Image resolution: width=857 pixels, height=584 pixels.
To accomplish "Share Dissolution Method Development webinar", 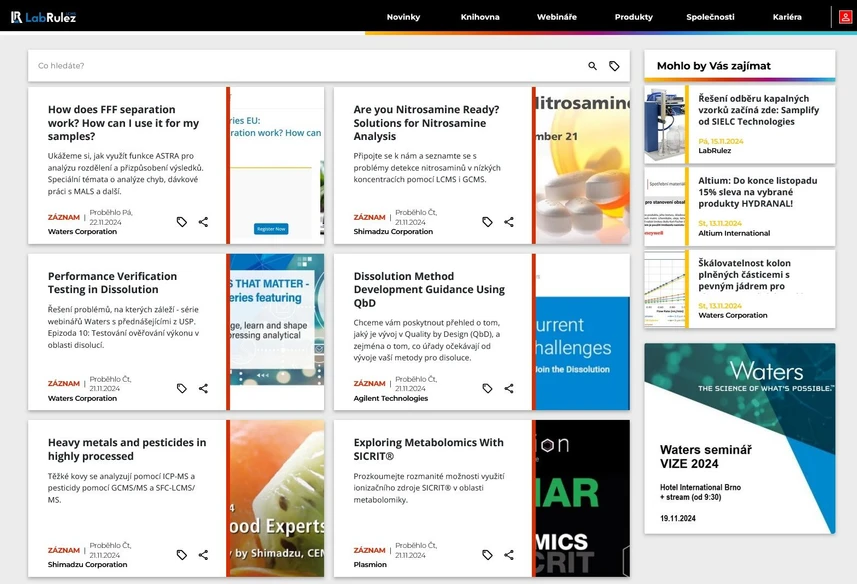I will (x=509, y=388).
